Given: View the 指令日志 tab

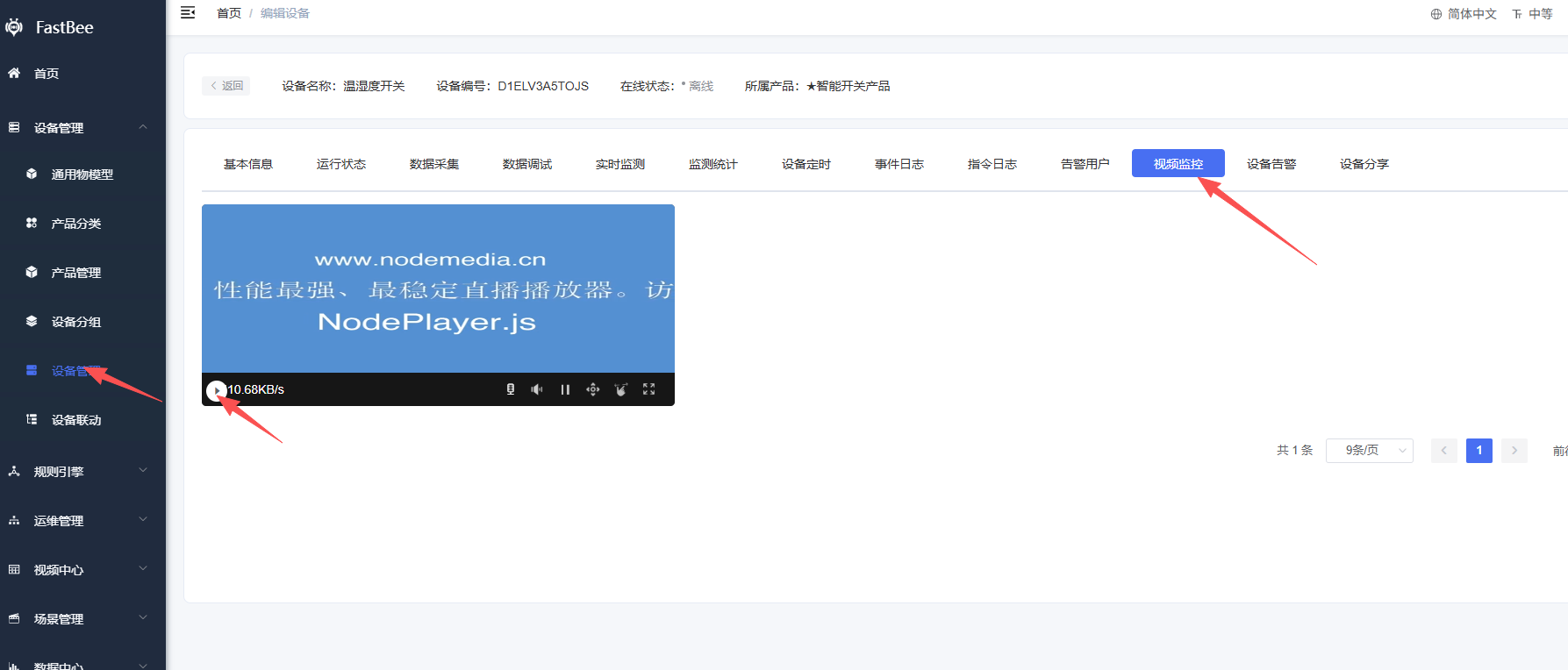Looking at the screenshot, I should (992, 164).
